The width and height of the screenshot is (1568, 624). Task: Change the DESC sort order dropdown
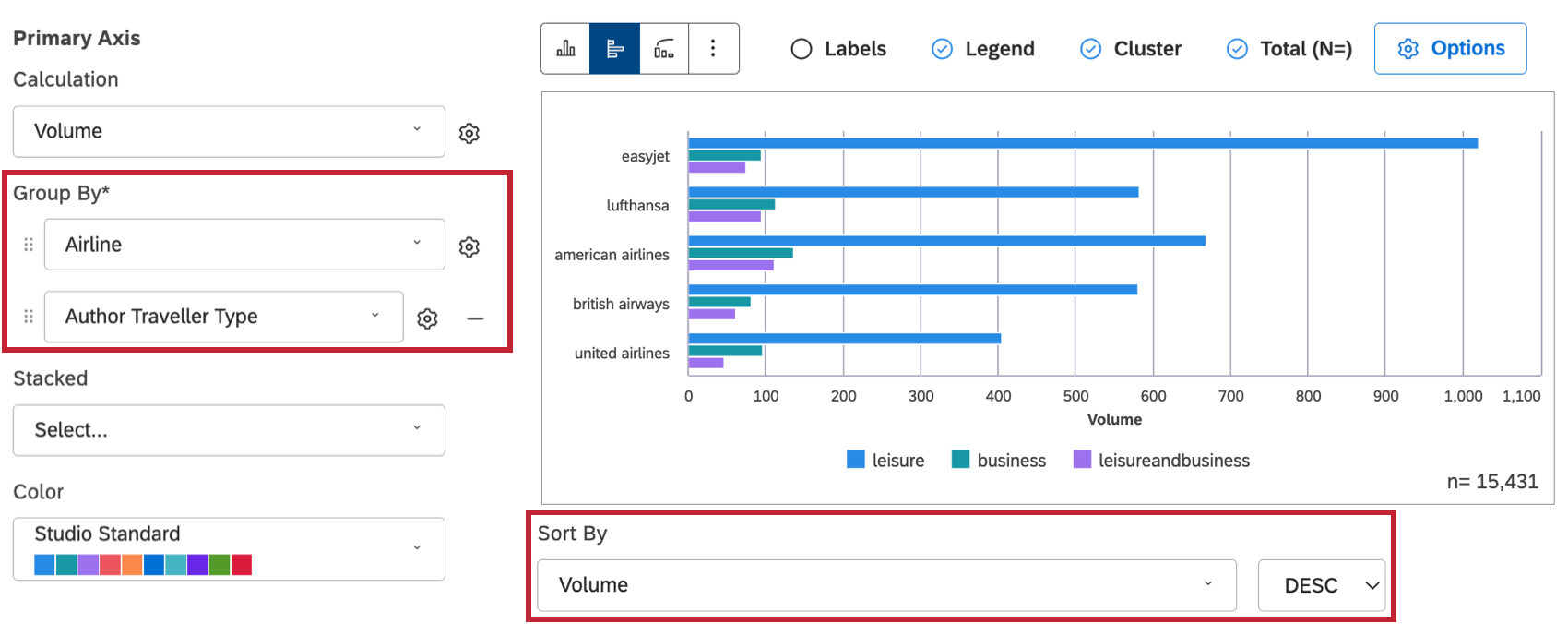pyautogui.click(x=1322, y=585)
